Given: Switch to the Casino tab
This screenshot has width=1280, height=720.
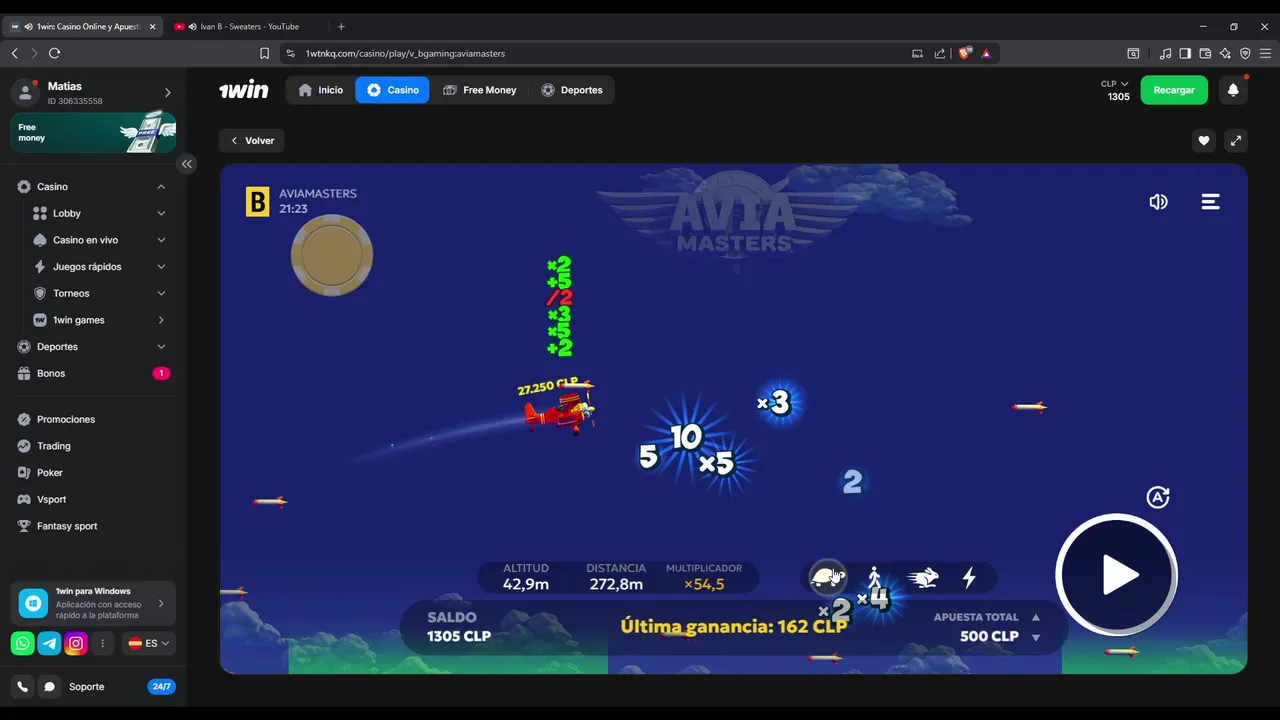Looking at the screenshot, I should tap(392, 90).
